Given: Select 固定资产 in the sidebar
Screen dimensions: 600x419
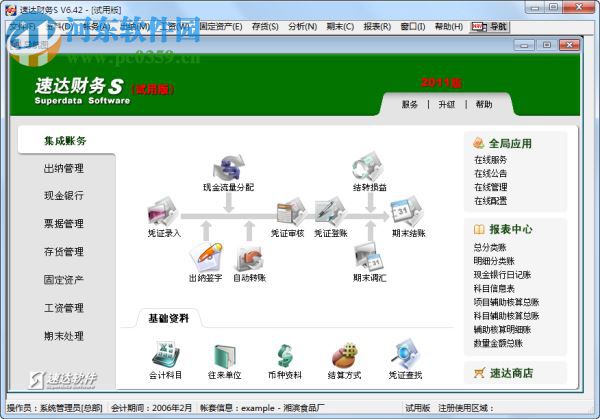Looking at the screenshot, I should coord(64,280).
